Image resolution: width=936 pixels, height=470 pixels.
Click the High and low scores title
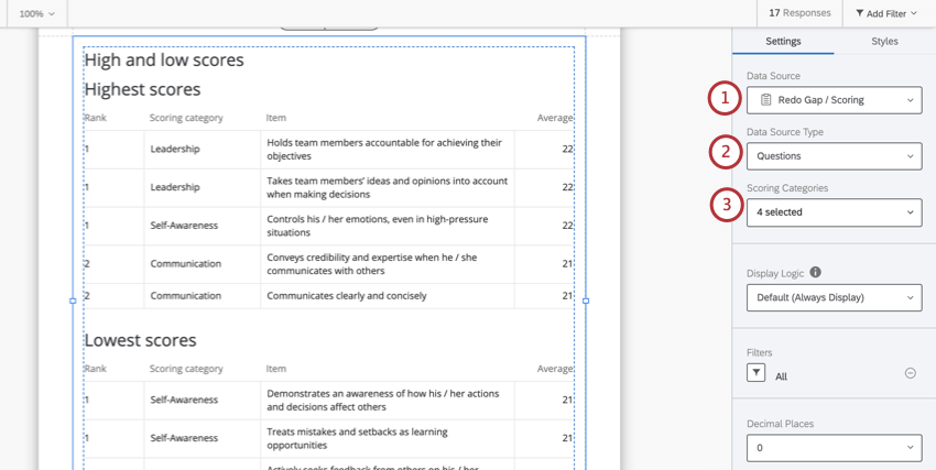[164, 60]
